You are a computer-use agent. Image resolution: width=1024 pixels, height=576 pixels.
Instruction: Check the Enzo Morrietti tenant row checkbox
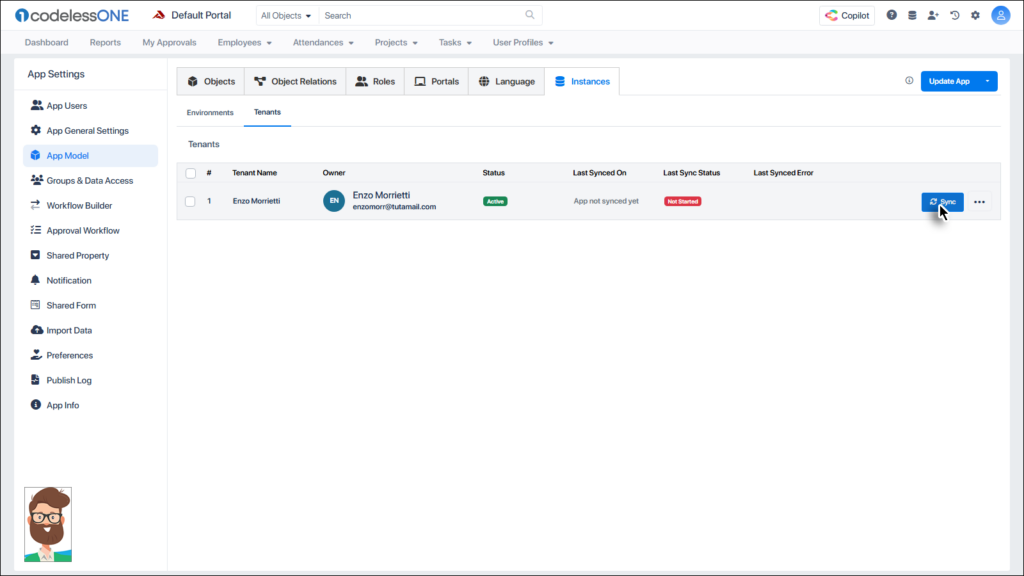coord(190,201)
